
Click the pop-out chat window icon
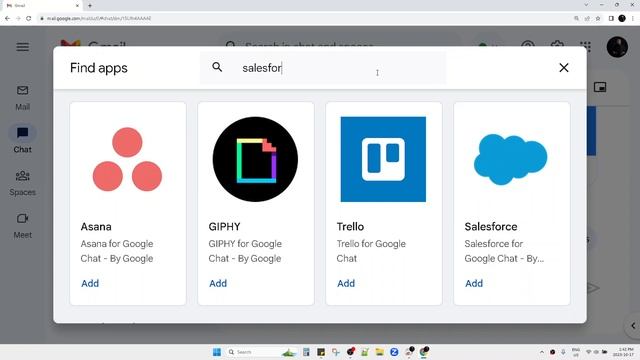pos(600,87)
